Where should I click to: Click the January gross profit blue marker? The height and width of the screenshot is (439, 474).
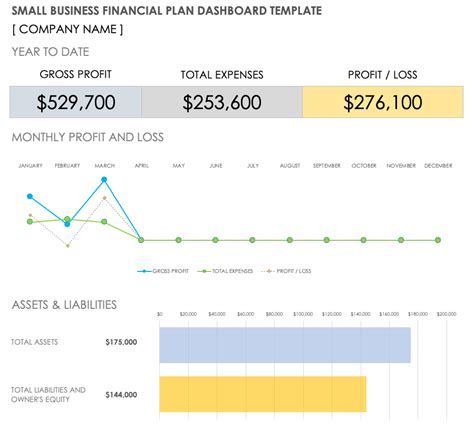pos(30,196)
